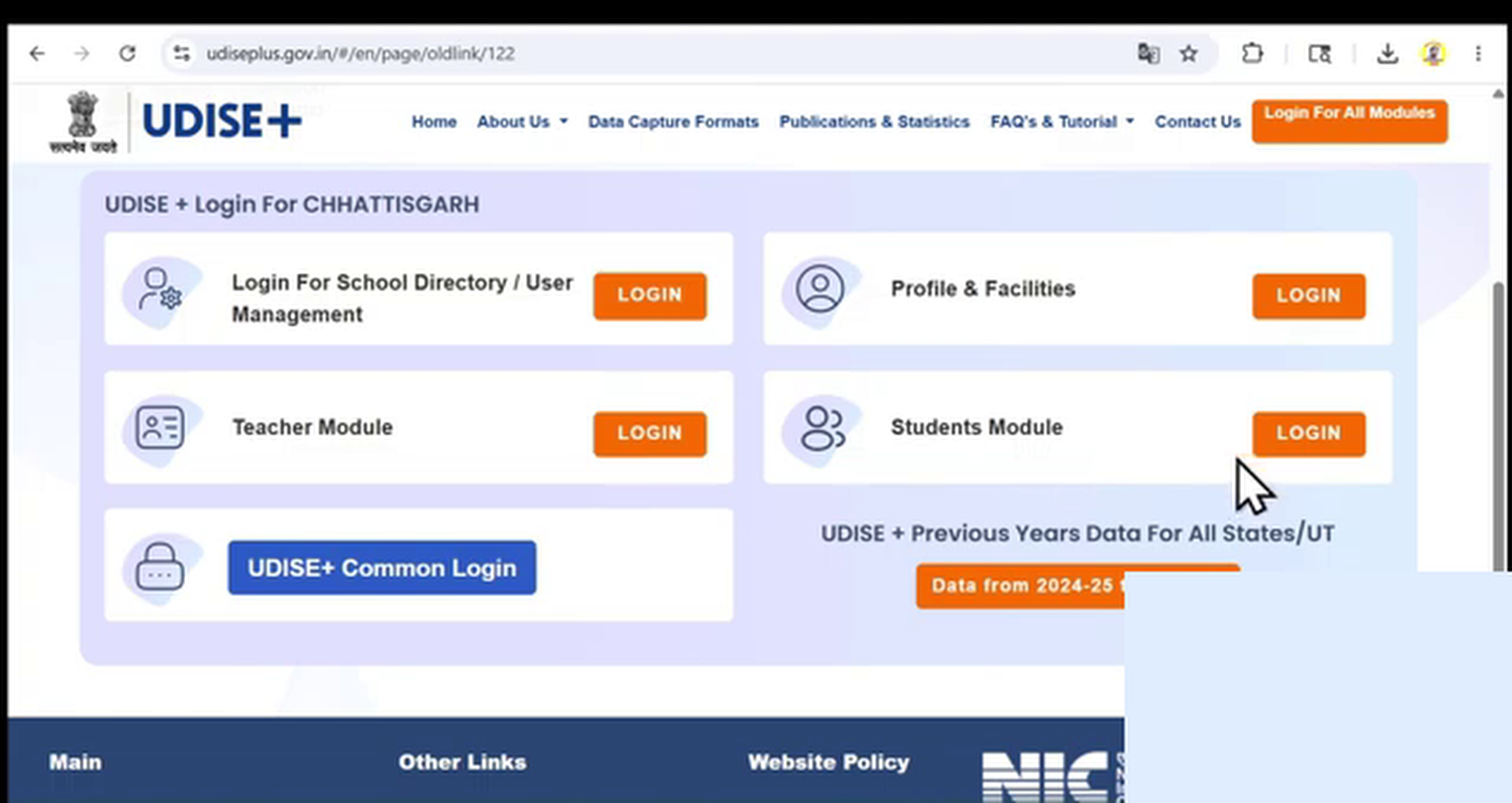1512x803 pixels.
Task: Click the NIC logo in footer
Action: [1053, 776]
